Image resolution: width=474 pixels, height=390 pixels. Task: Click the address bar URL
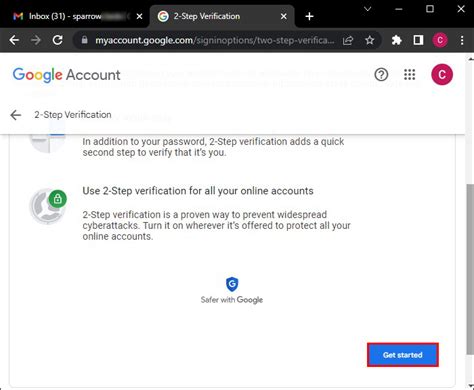point(215,40)
